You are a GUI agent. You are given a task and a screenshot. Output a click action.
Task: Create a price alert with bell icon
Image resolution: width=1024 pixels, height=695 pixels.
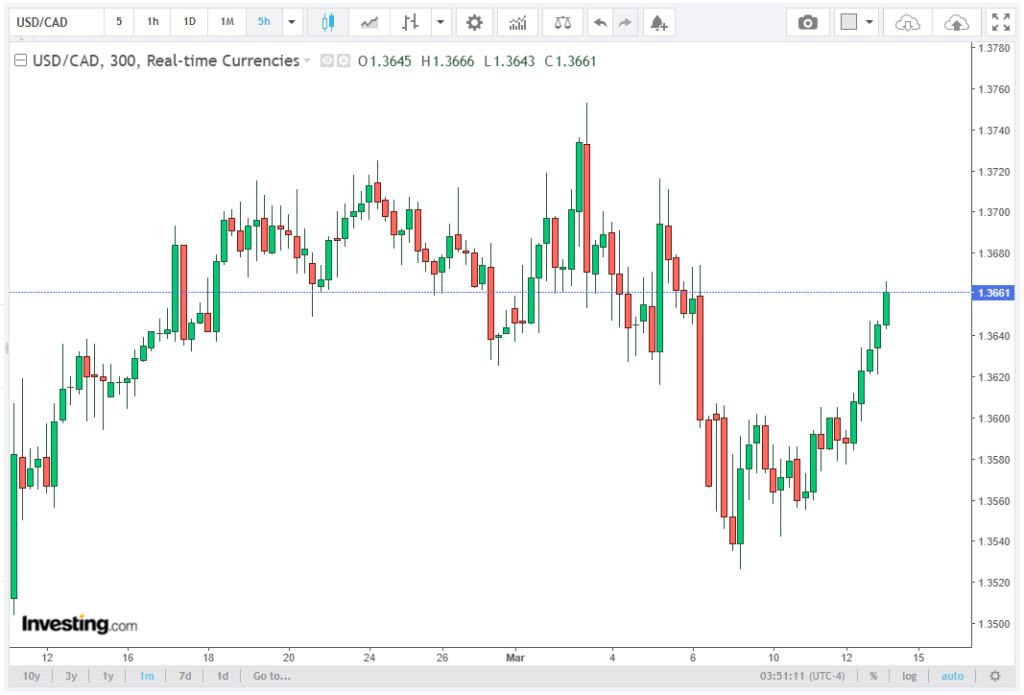pos(657,22)
